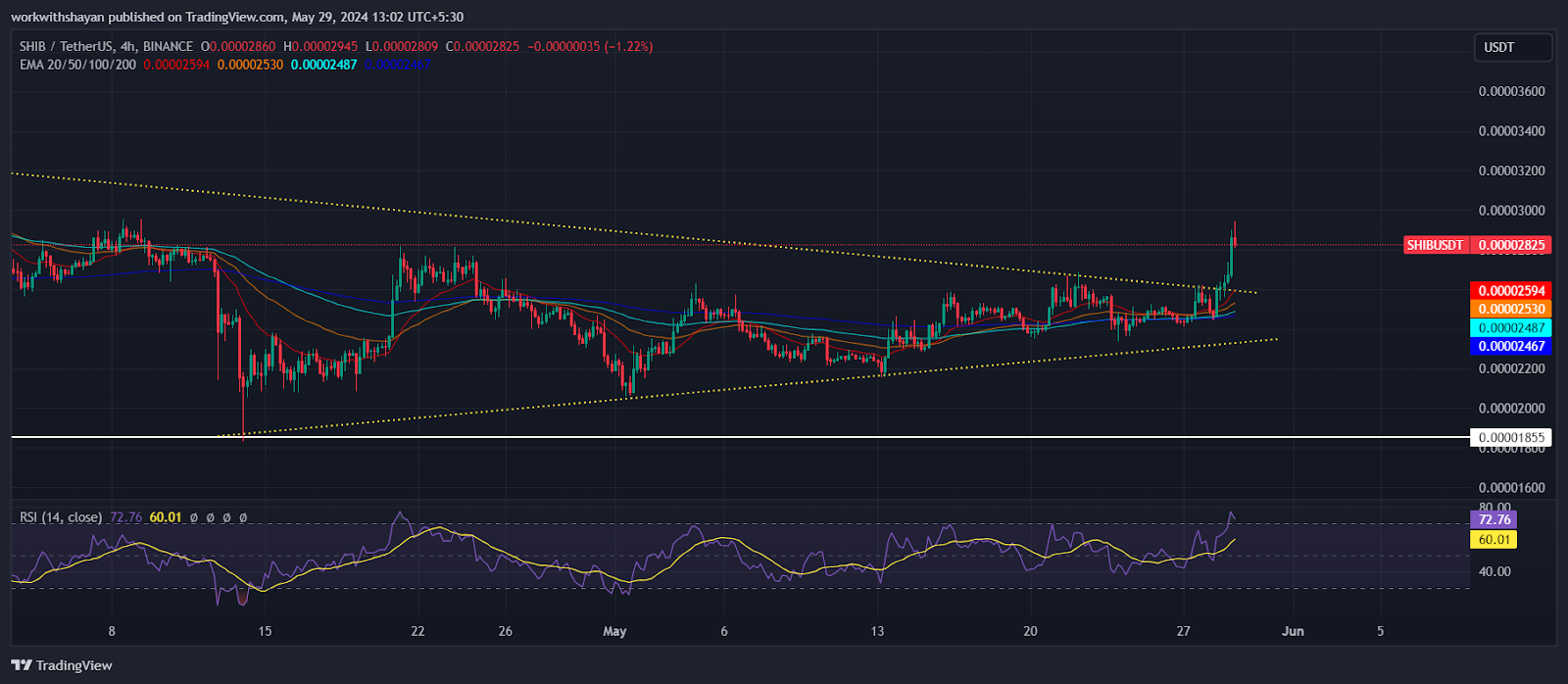Click the EMA legend value 0.00002530
This screenshot has height=684, width=1568.
(250, 65)
